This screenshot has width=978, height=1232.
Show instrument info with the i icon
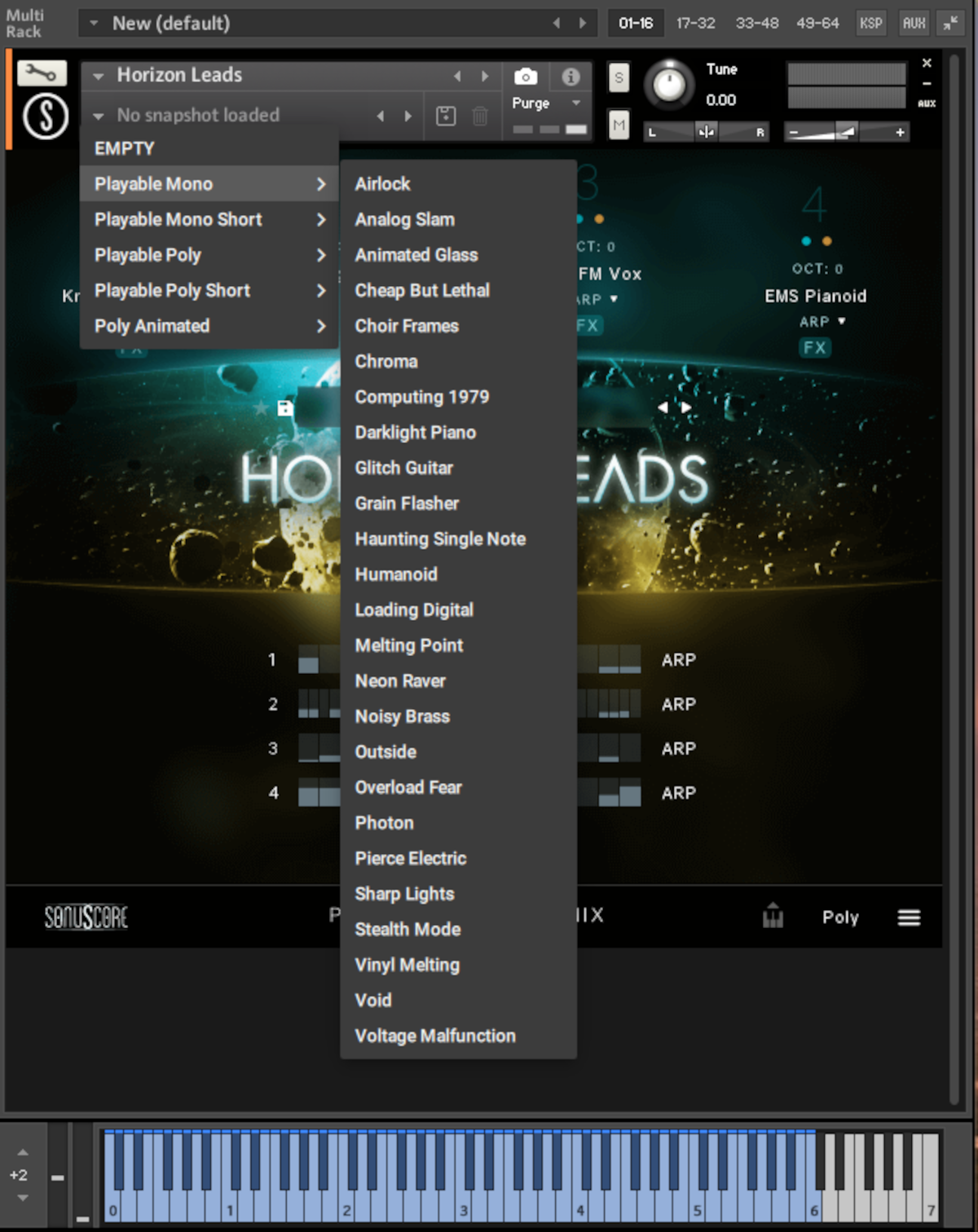570,77
